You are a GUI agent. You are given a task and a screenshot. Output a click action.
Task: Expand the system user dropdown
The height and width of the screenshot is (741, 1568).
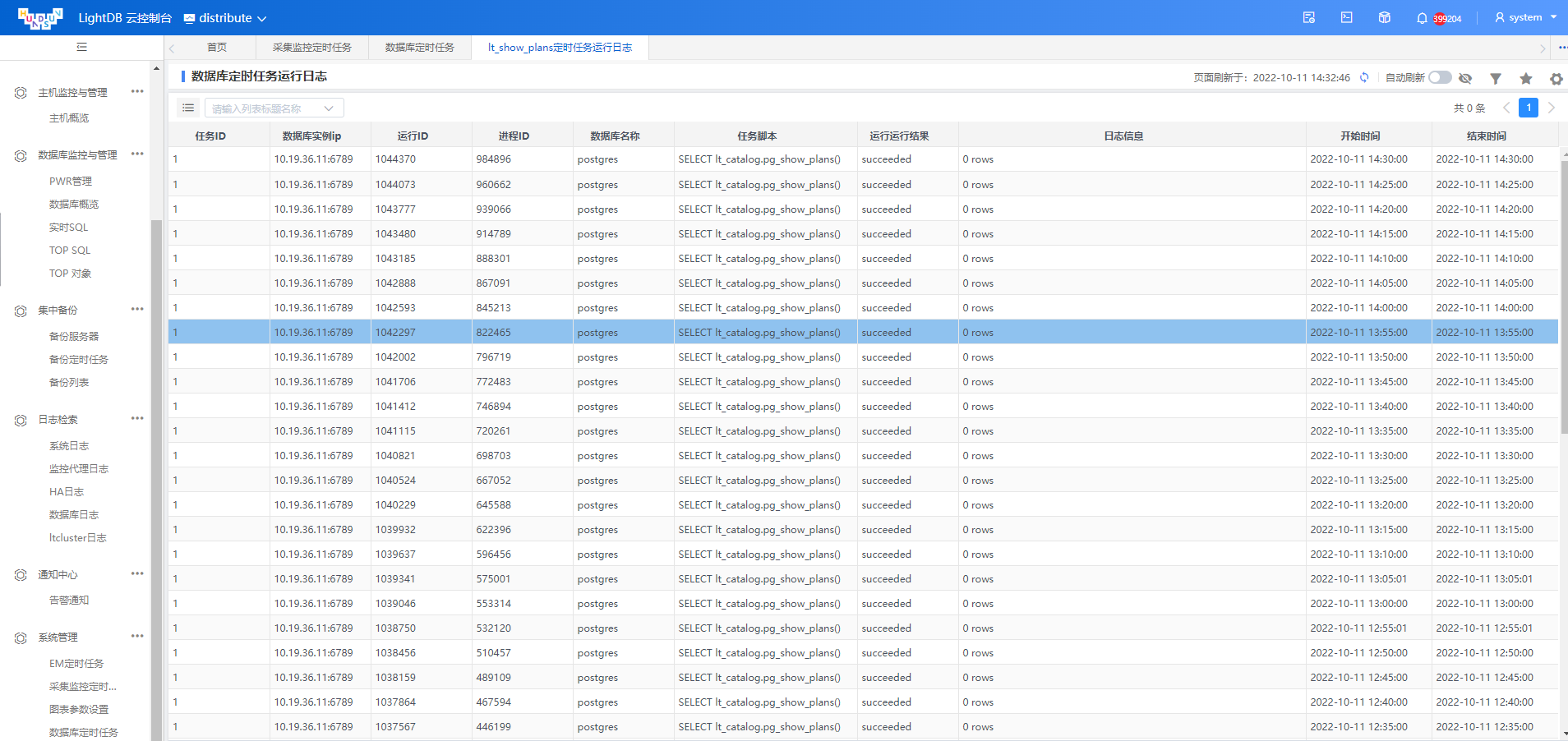click(1526, 17)
